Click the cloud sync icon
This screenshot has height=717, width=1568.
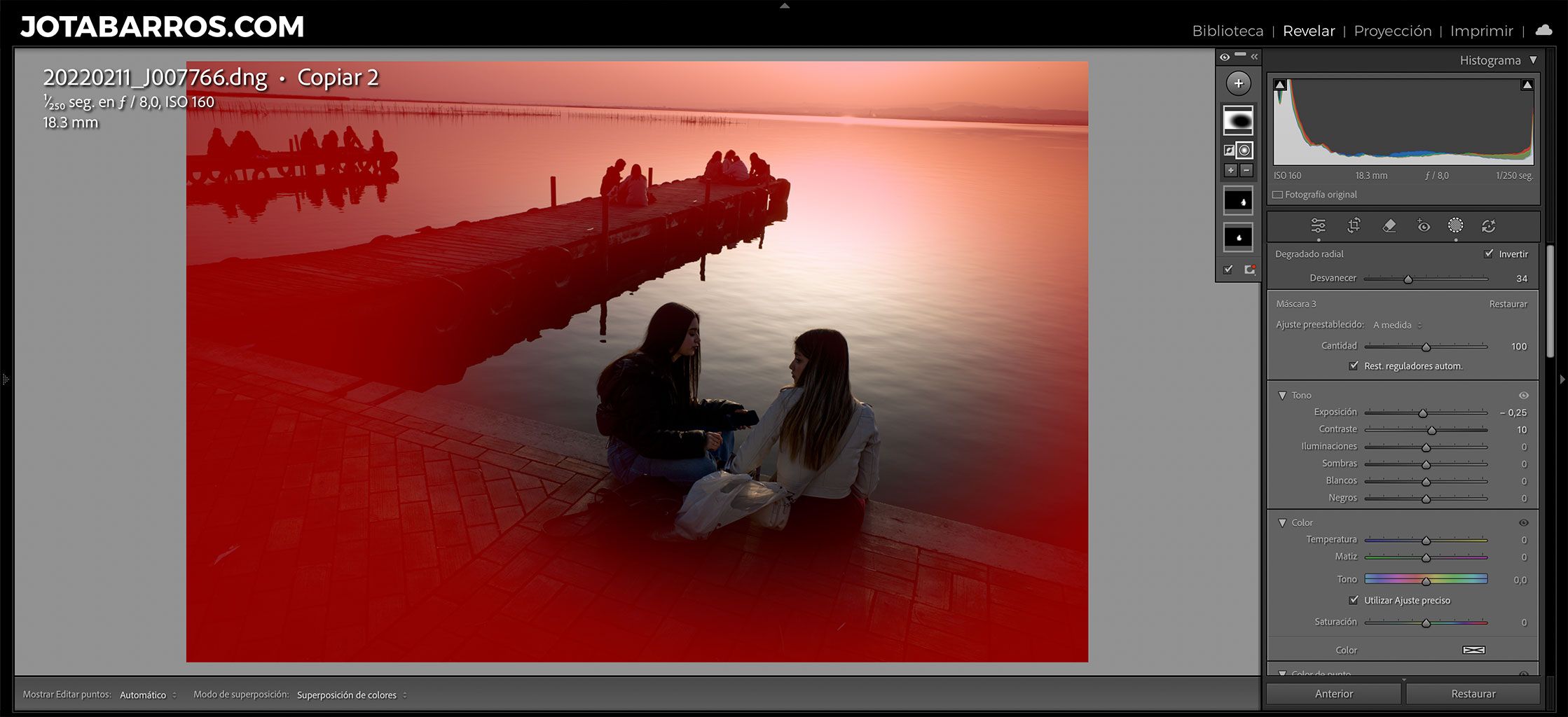coord(1543,30)
